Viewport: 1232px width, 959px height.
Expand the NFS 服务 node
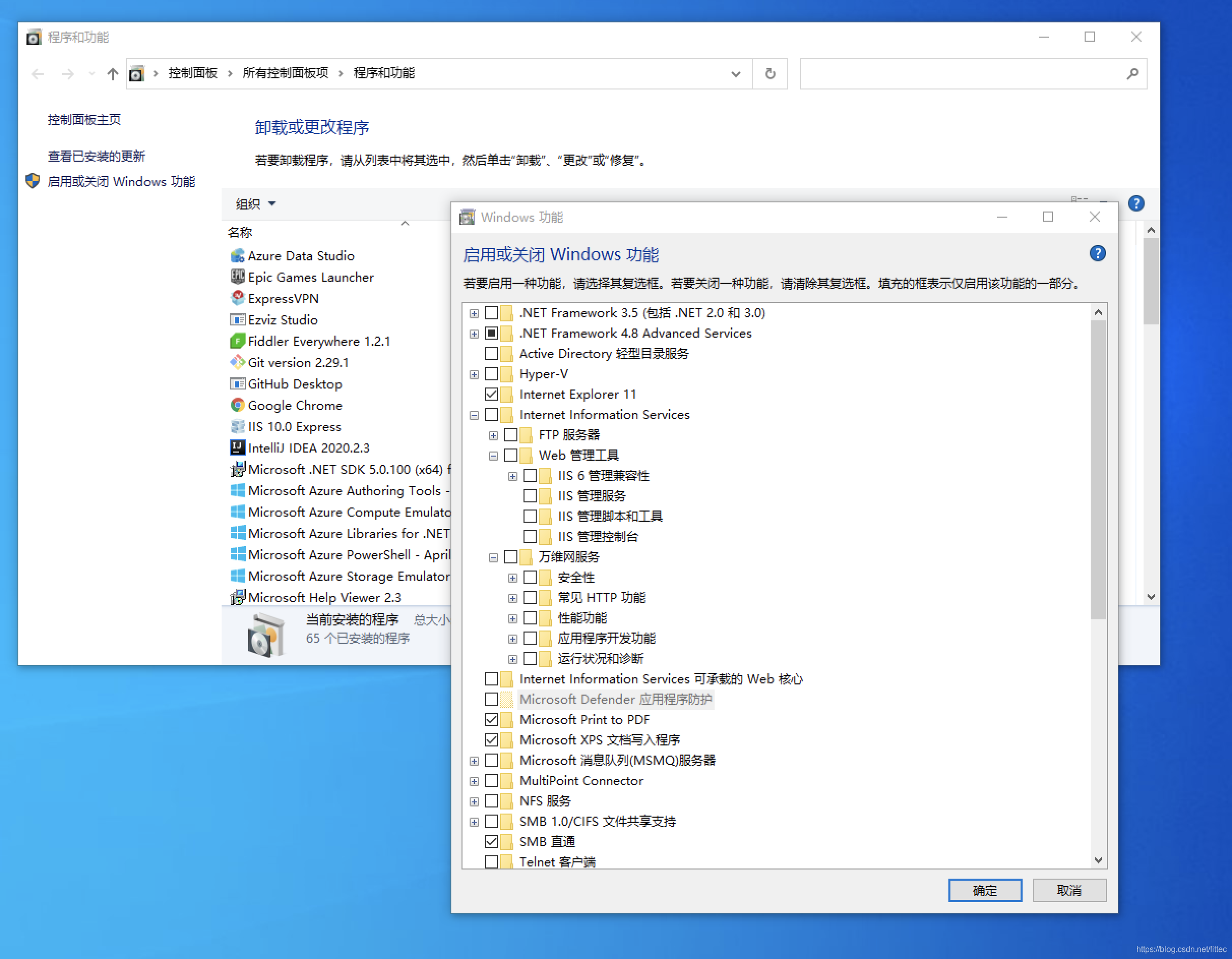tap(474, 801)
